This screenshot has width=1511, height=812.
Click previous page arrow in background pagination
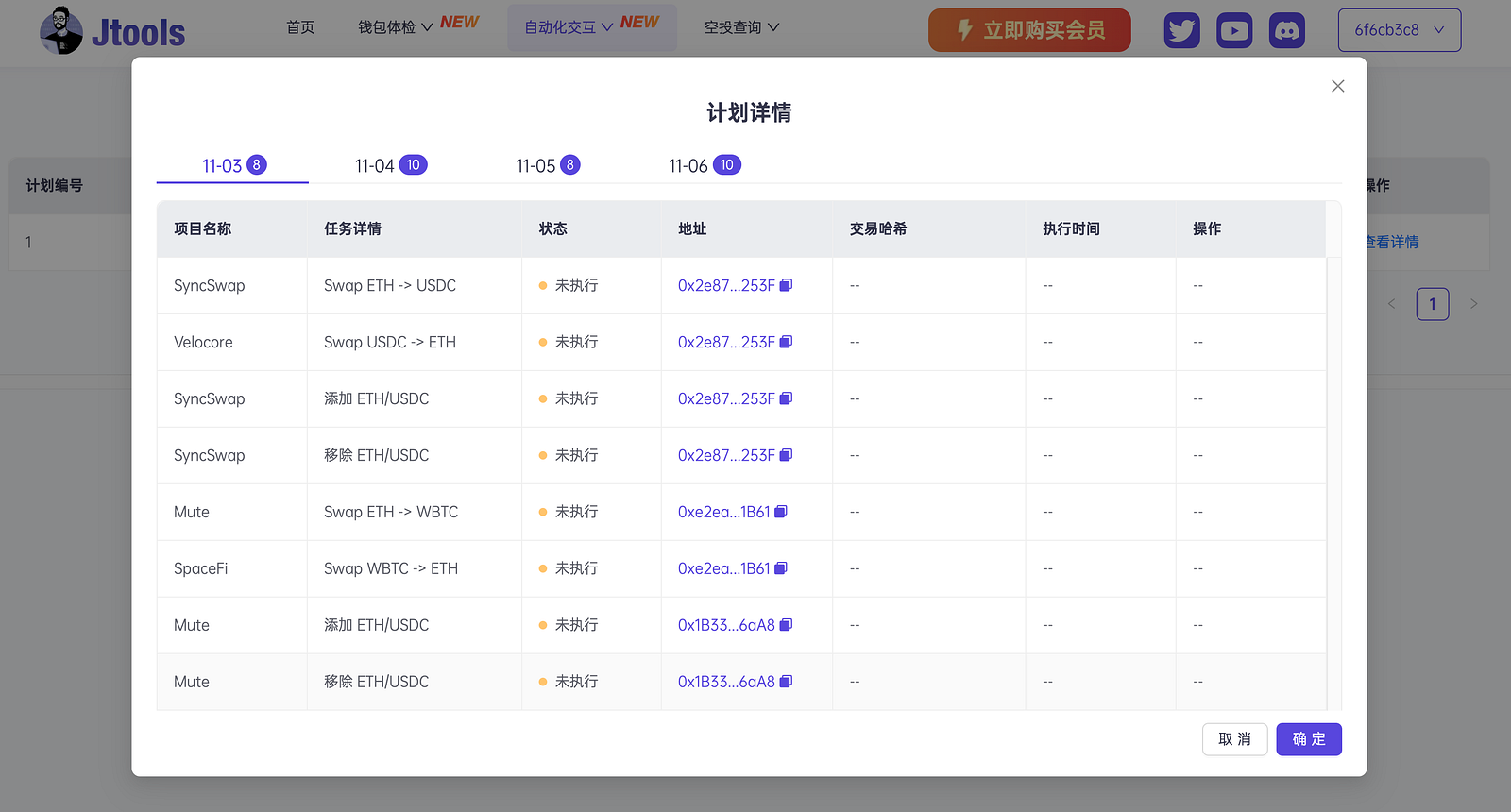point(1391,304)
